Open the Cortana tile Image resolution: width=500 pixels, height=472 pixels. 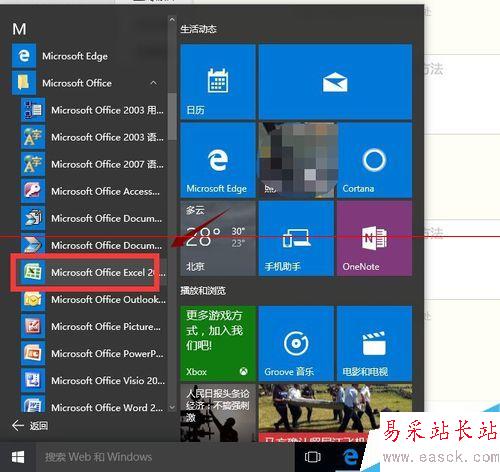pos(375,160)
